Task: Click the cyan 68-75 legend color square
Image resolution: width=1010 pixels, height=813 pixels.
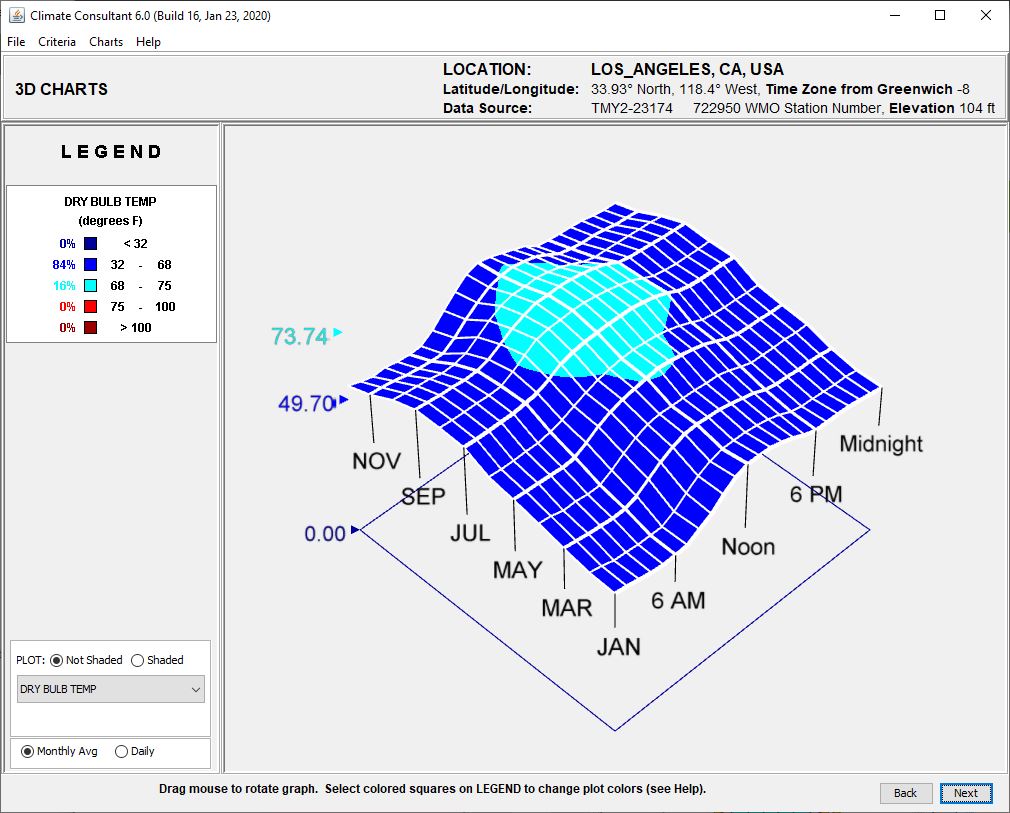Action: tap(90, 286)
